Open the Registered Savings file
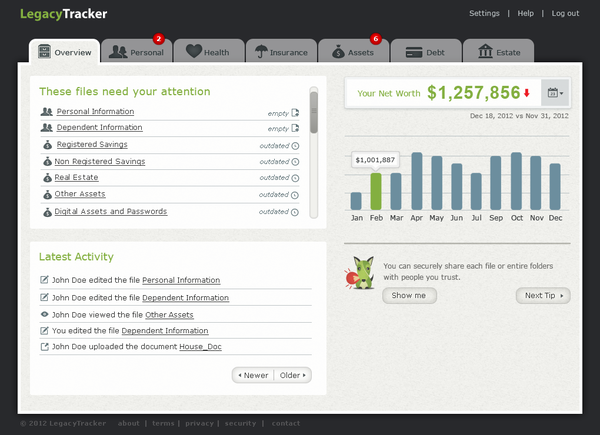Viewport: 600px width, 435px height. 92,144
